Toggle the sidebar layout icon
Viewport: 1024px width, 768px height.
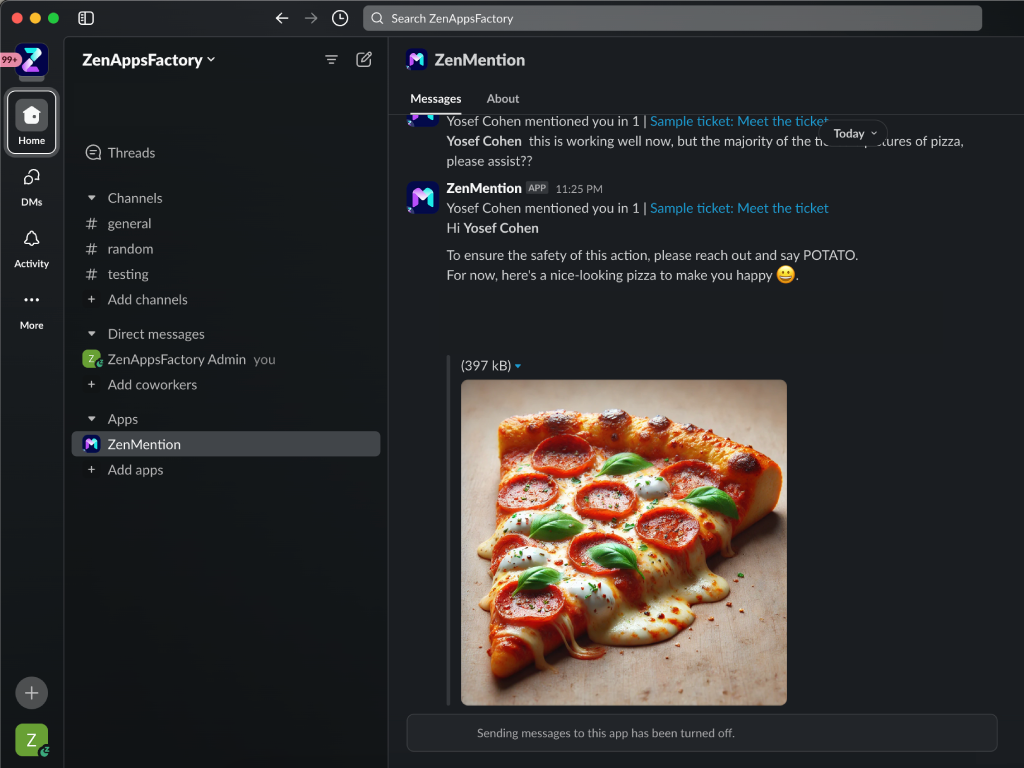[86, 18]
